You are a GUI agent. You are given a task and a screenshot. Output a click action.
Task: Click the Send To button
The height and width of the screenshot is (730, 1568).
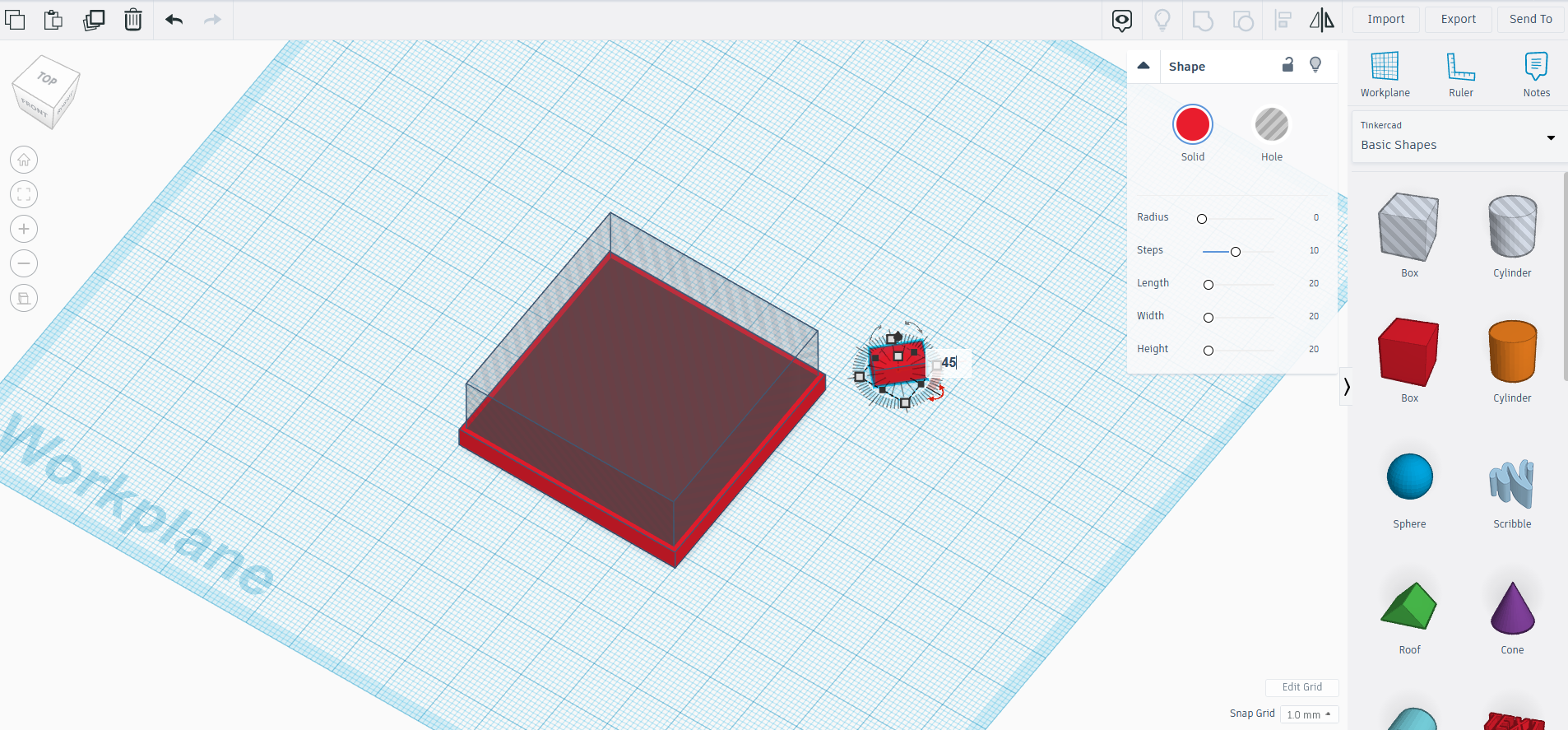point(1531,19)
